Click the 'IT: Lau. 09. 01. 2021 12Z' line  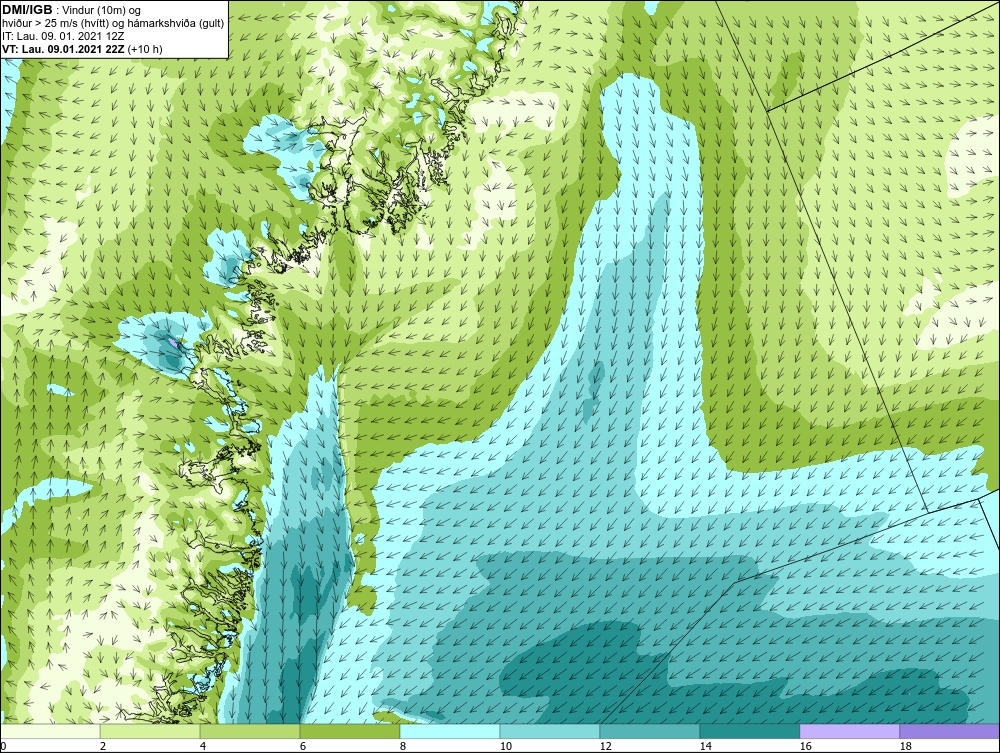(63, 36)
